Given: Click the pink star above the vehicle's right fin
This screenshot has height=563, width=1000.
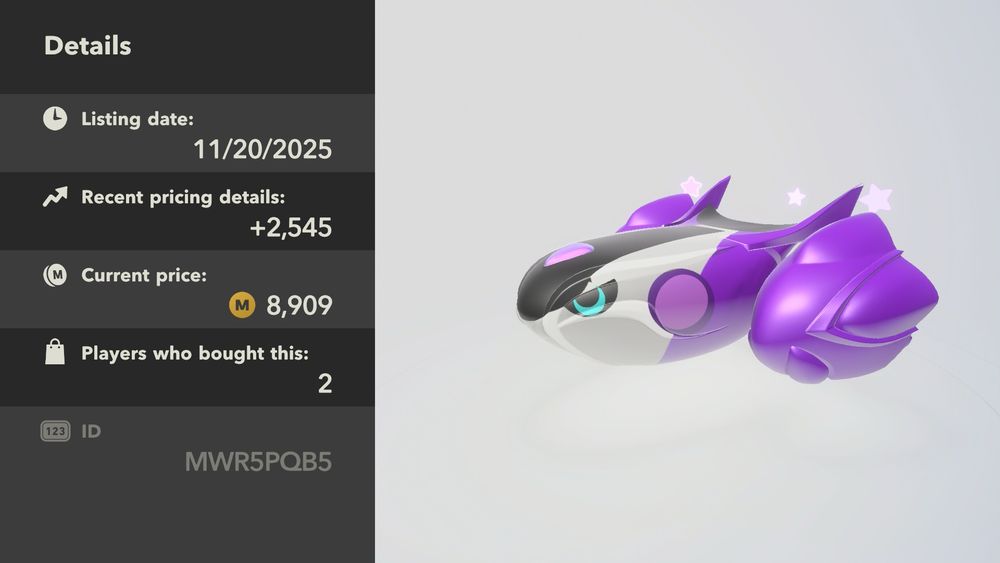Looking at the screenshot, I should [878, 197].
